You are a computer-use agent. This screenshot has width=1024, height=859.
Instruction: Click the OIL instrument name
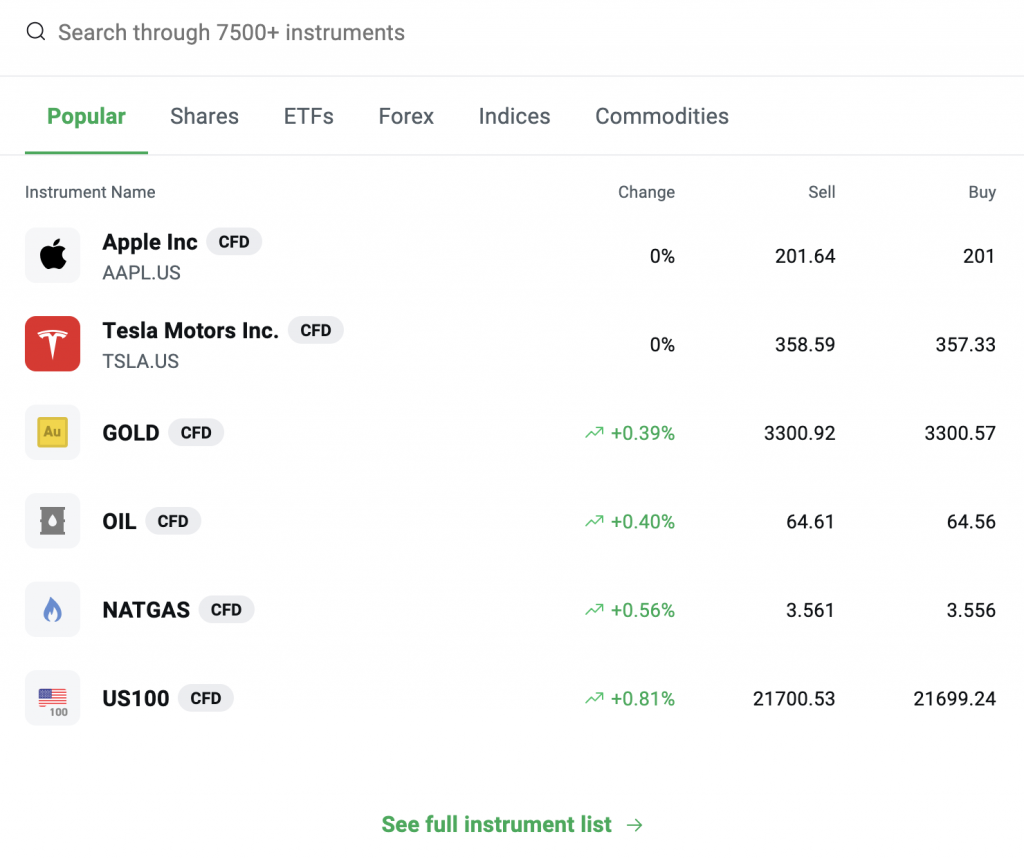(120, 521)
